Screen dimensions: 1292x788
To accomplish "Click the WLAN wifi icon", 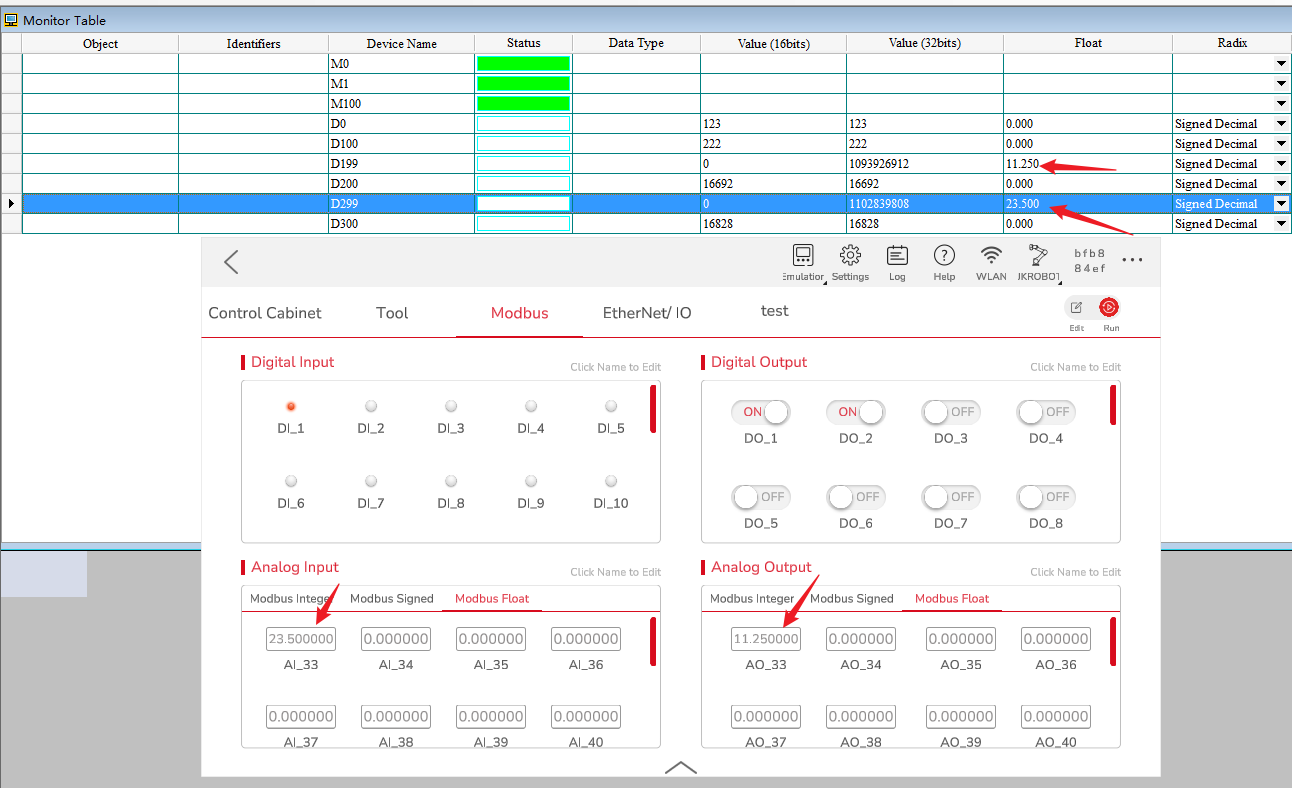I will (x=991, y=256).
